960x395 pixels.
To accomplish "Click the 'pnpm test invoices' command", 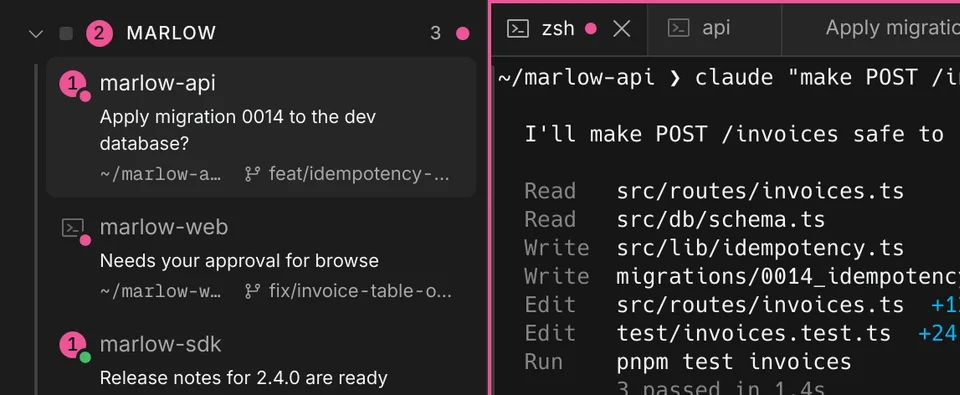I will 733,362.
